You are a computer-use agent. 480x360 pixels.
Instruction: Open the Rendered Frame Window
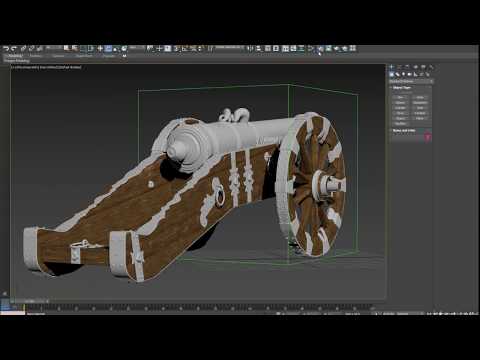click(x=328, y=49)
